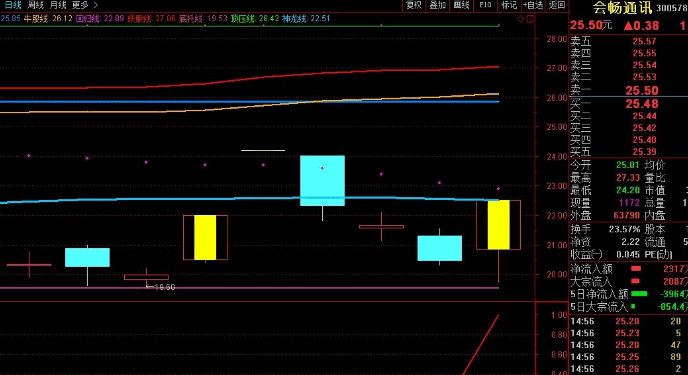Click the 20.00 price axis label
The image size is (688, 375).
point(557,275)
